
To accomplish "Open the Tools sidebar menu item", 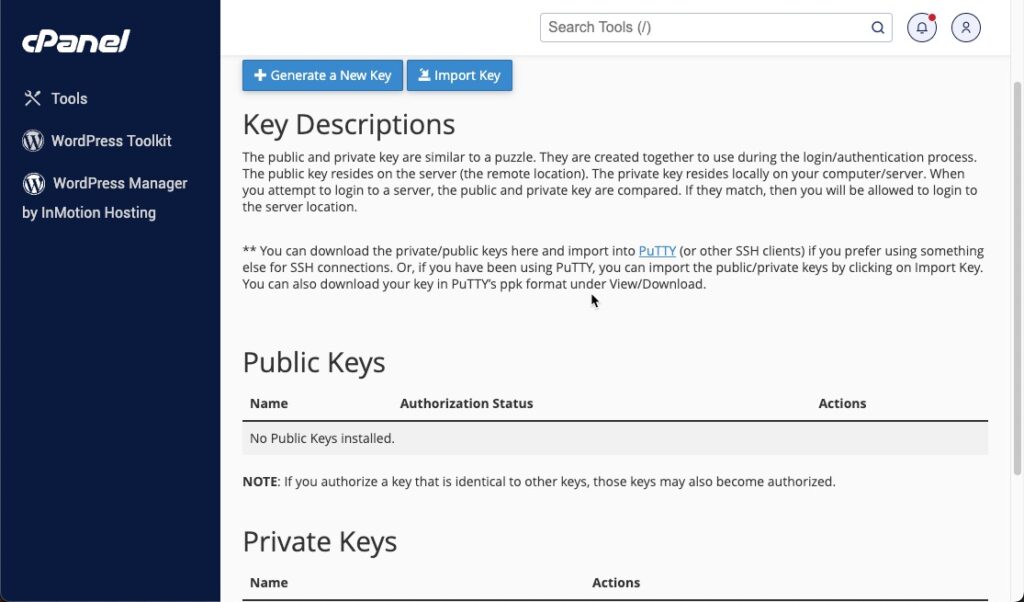I will point(69,98).
